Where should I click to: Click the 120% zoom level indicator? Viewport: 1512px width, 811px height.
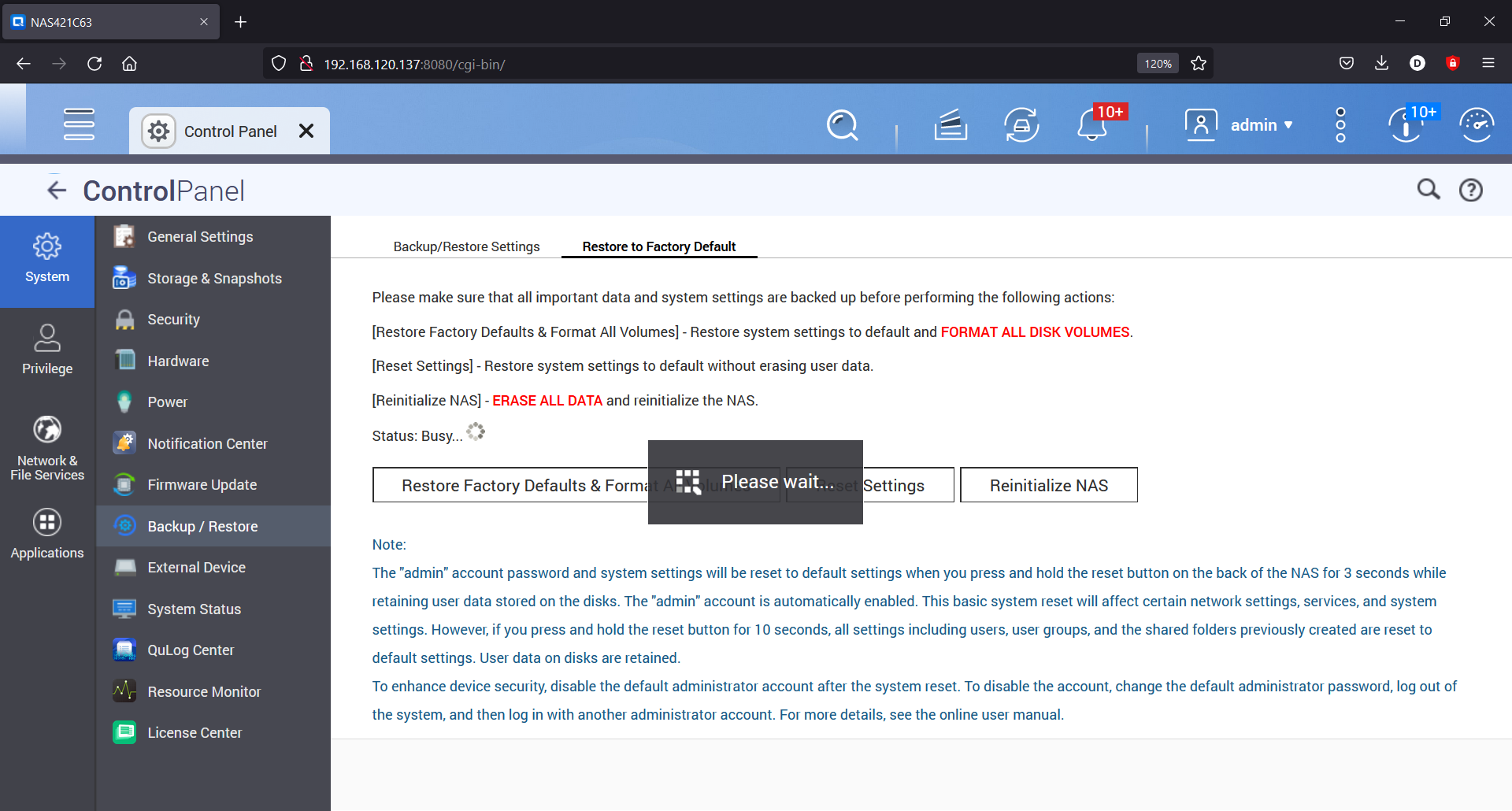1158,64
